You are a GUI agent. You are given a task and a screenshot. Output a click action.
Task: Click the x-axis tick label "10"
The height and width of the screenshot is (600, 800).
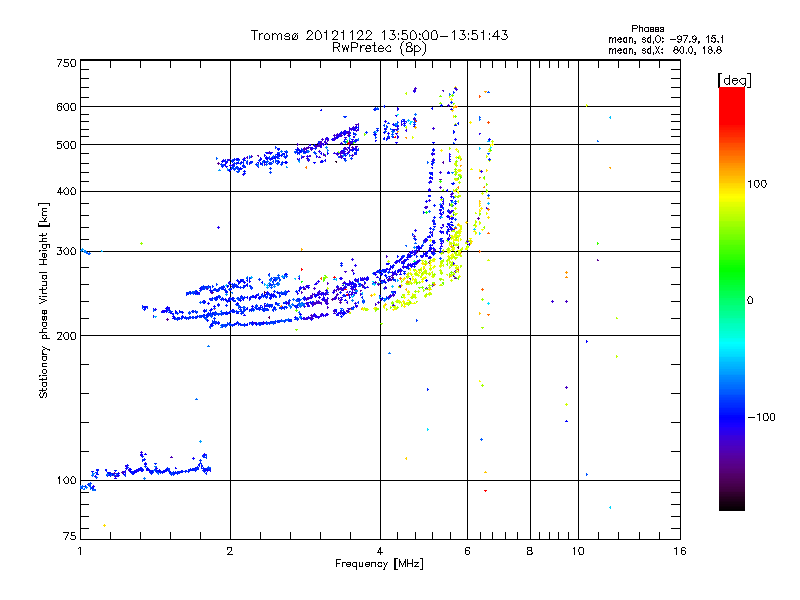578,551
